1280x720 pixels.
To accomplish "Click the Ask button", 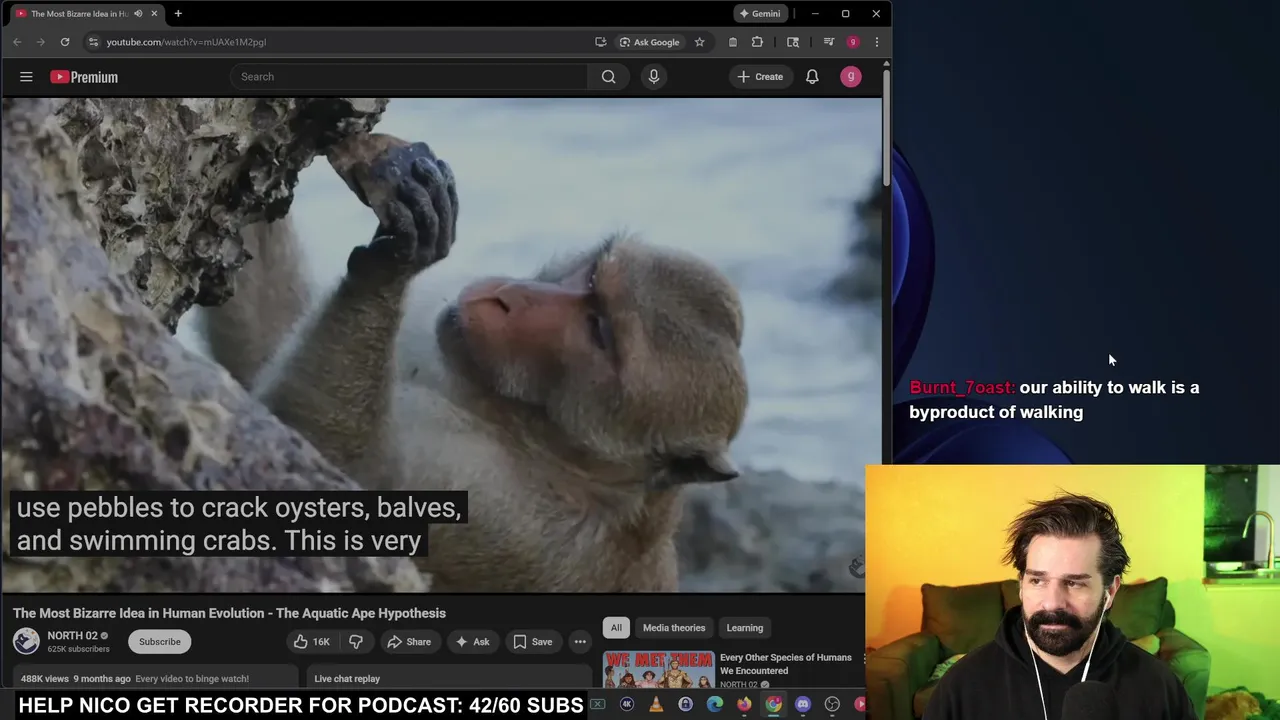I will pyautogui.click(x=472, y=642).
